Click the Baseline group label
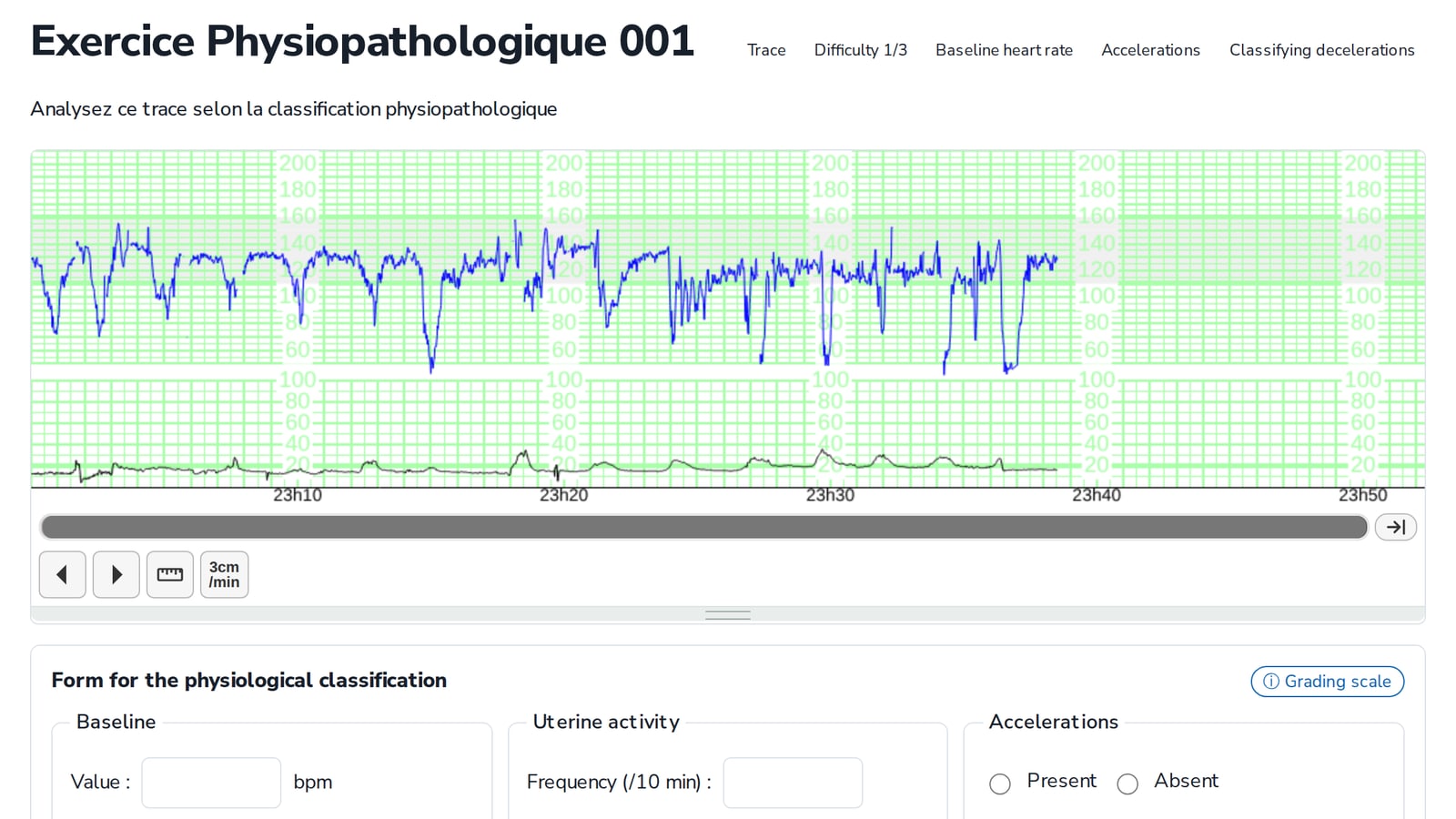 [116, 722]
